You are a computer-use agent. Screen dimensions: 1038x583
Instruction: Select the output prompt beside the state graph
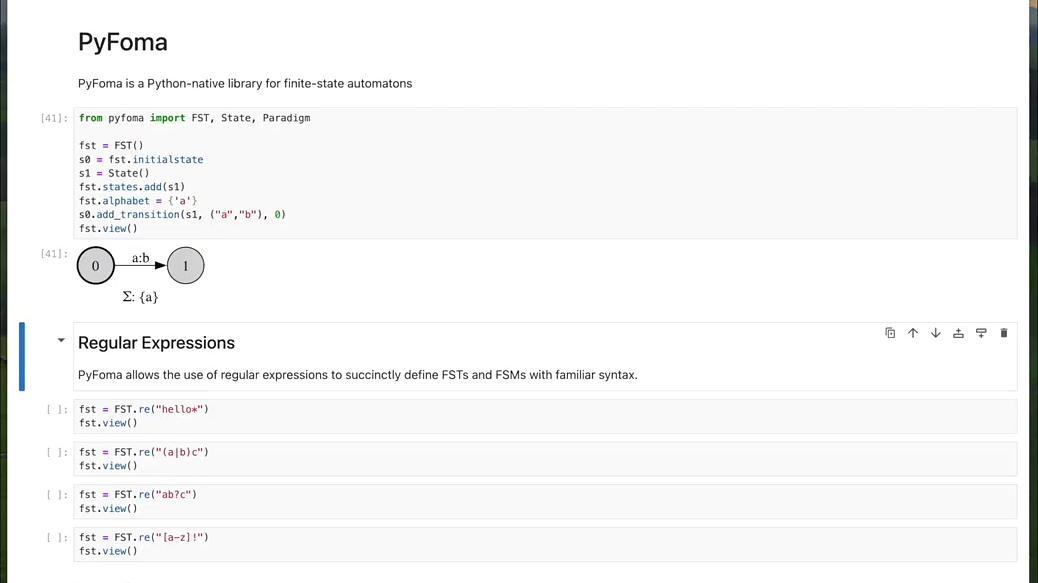54,253
